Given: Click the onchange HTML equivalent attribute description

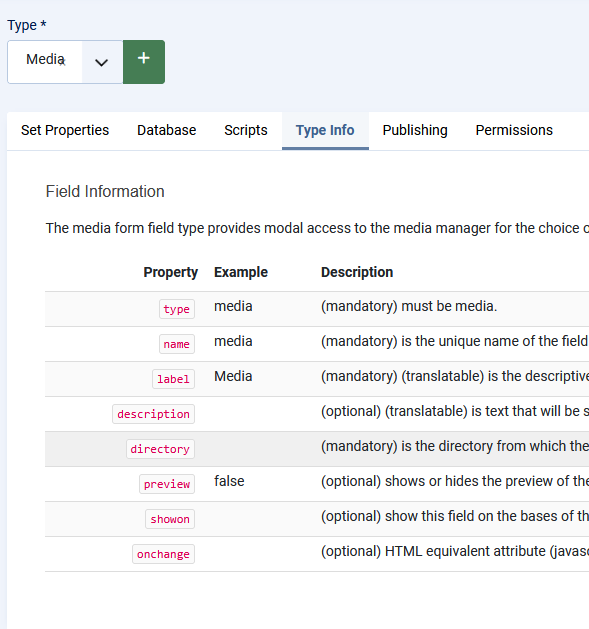Looking at the screenshot, I should click(455, 552).
